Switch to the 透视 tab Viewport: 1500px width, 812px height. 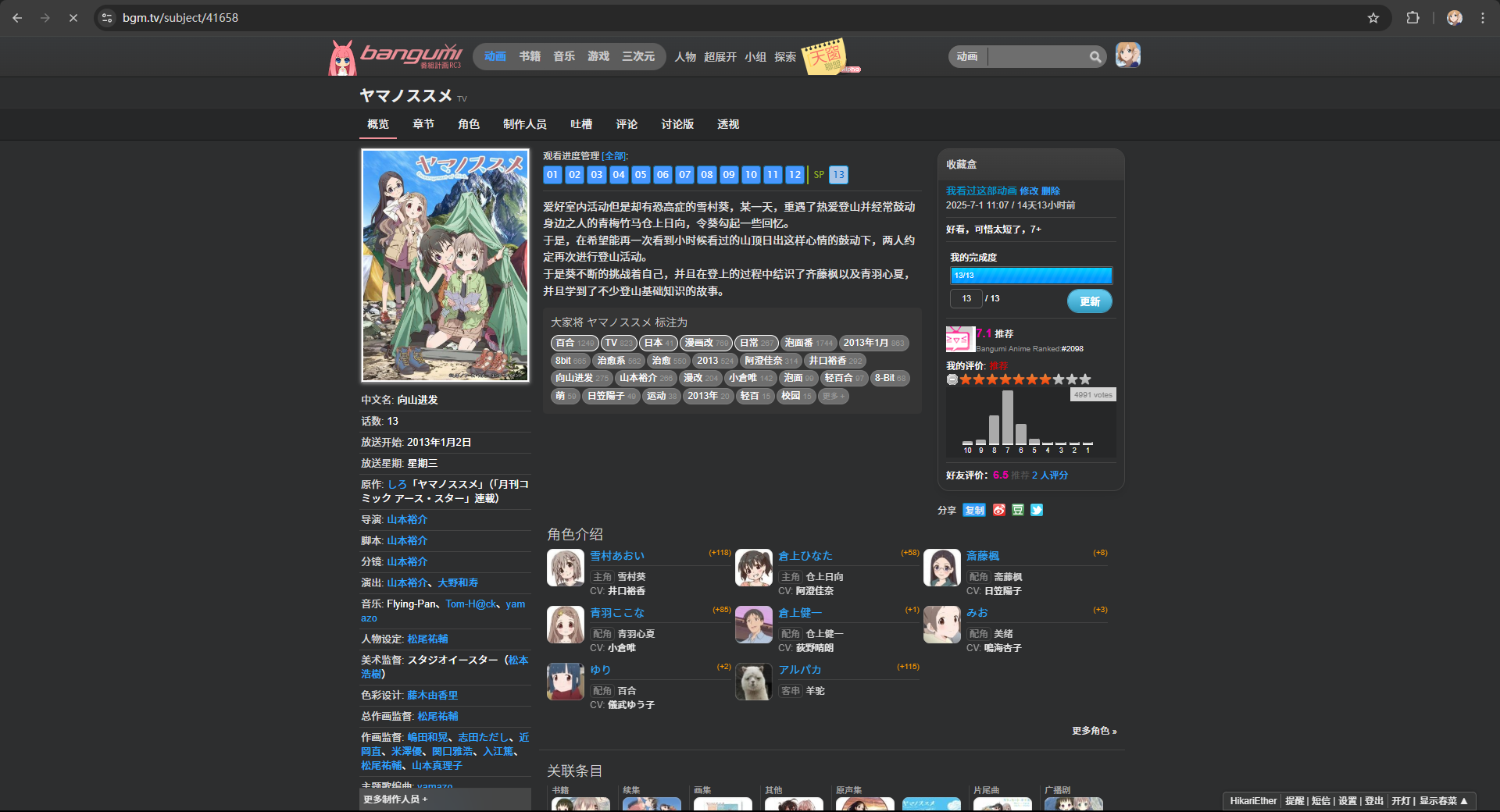click(728, 124)
